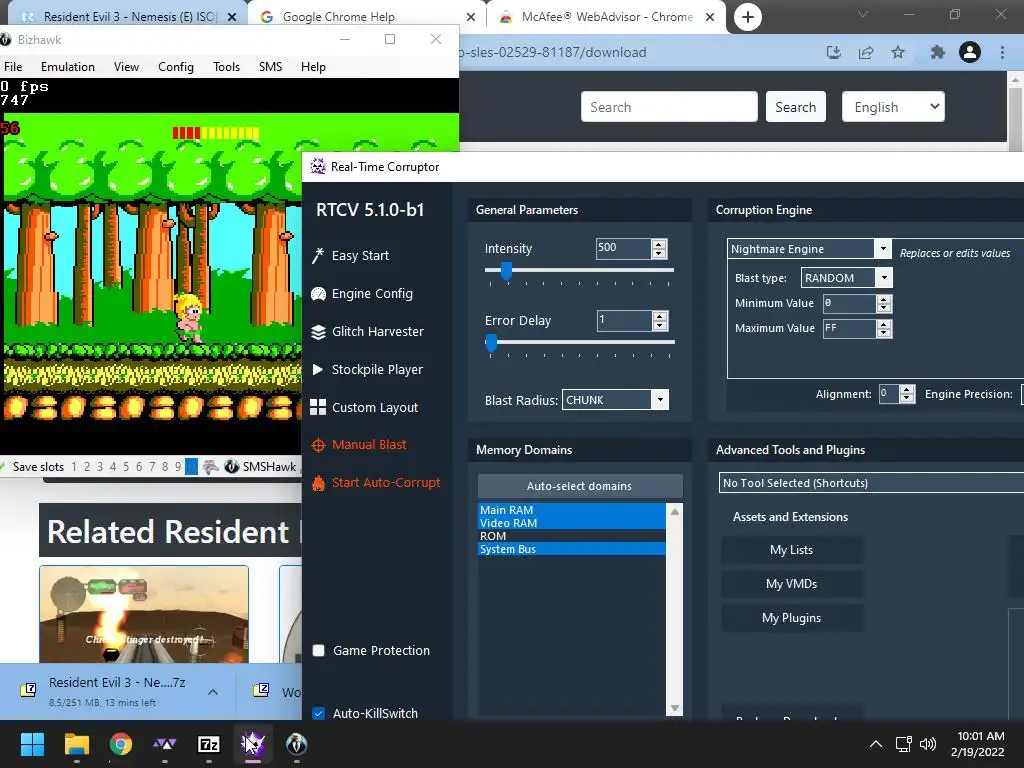This screenshot has width=1024, height=768.
Task: Open volume control in system tray
Action: 928,744
